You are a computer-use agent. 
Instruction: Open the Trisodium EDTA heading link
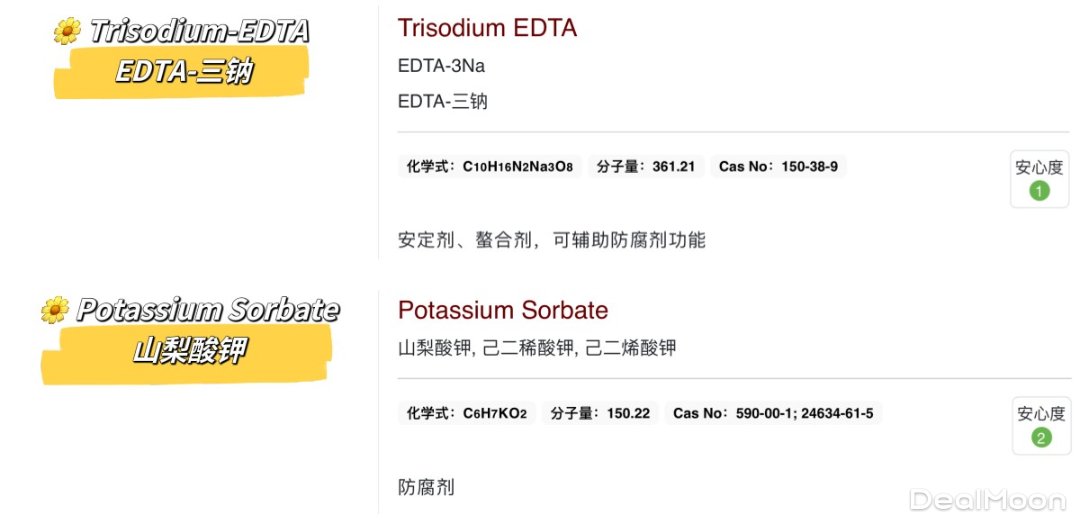click(487, 28)
